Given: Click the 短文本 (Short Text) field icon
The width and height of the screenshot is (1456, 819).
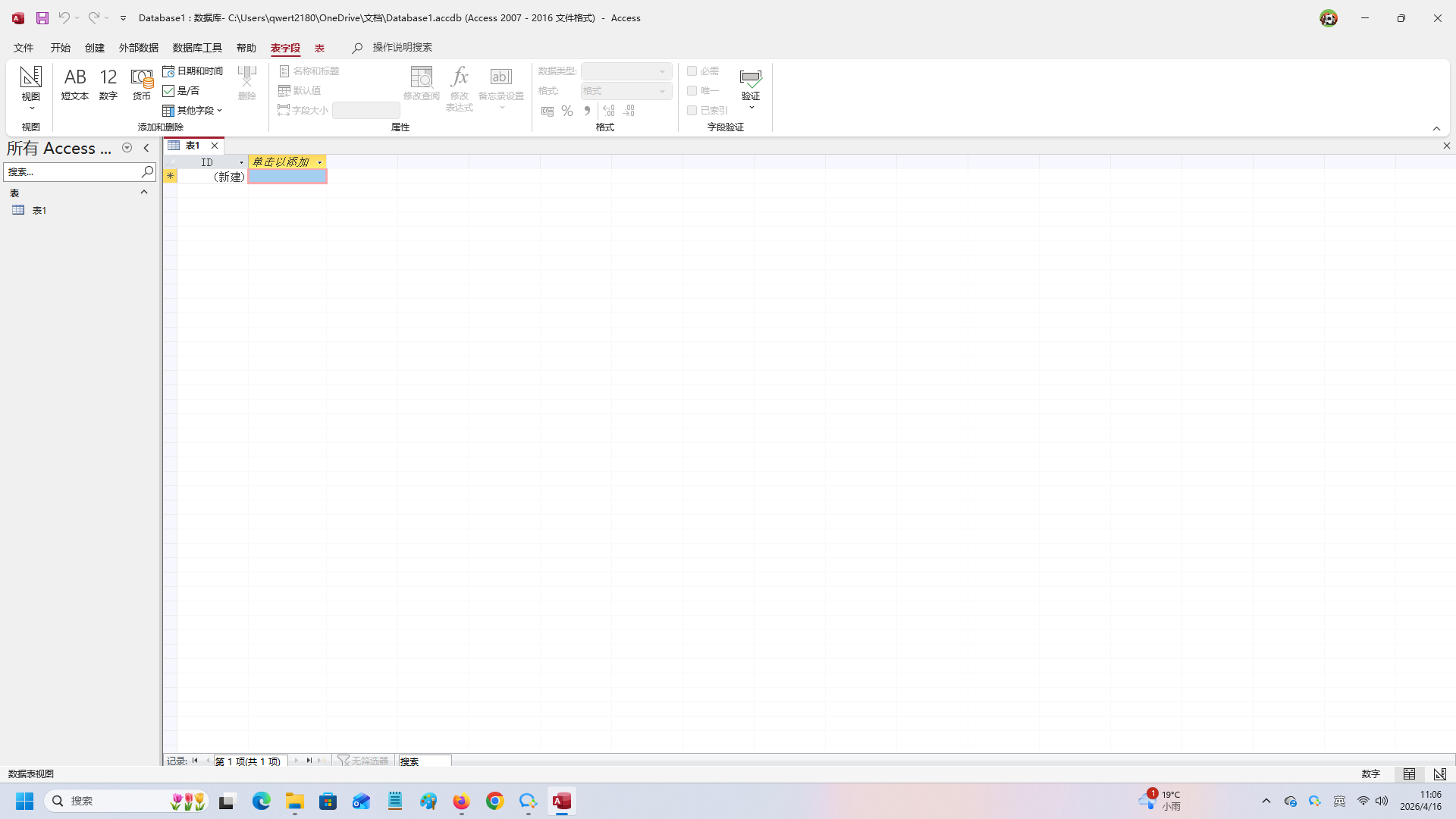Looking at the screenshot, I should click(74, 83).
